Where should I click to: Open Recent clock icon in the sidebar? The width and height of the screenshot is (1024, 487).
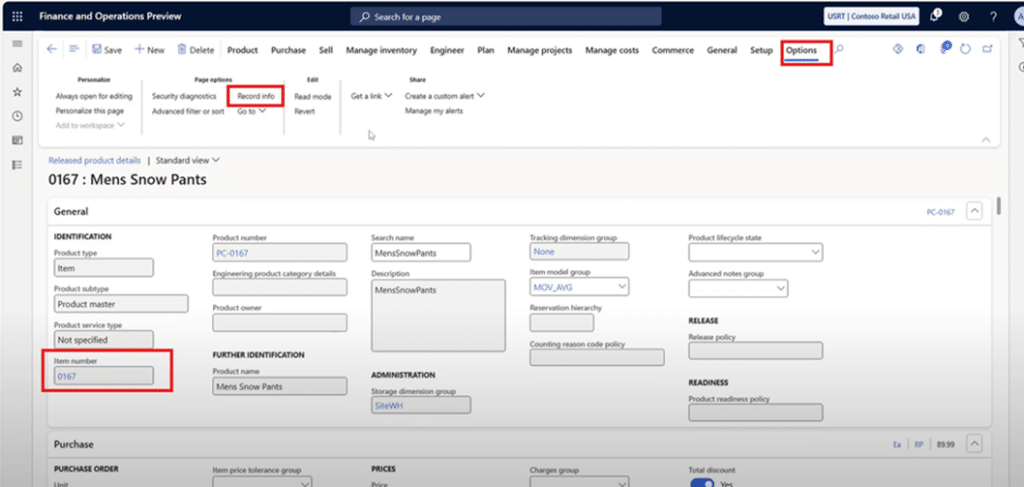[x=18, y=116]
